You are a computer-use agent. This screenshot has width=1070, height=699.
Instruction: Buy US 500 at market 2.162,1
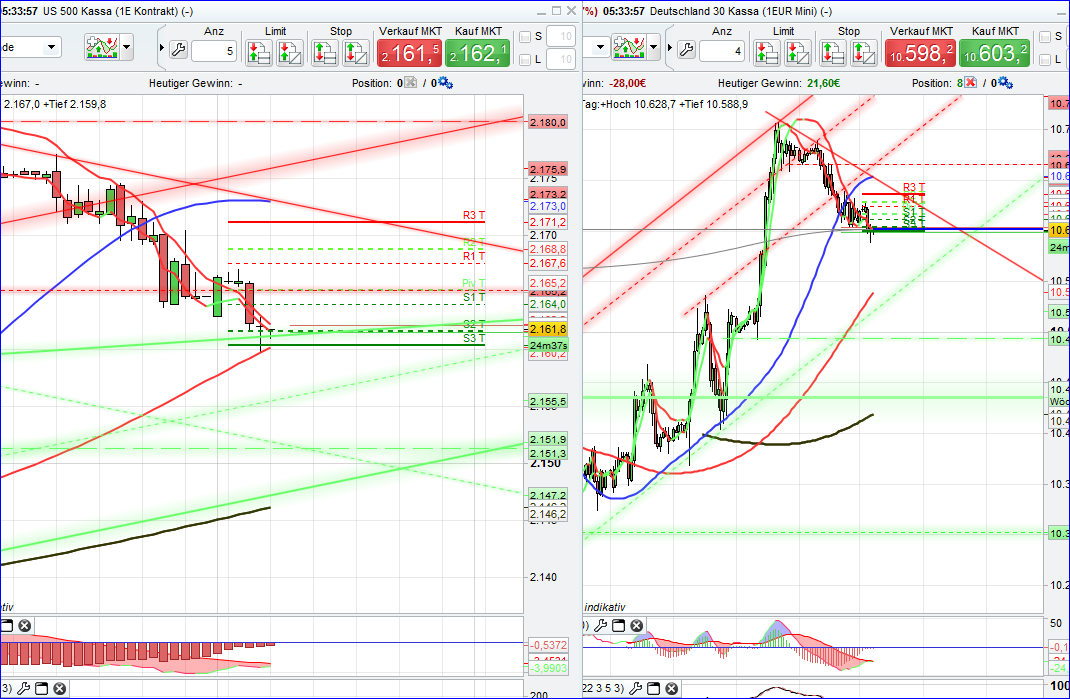478,53
